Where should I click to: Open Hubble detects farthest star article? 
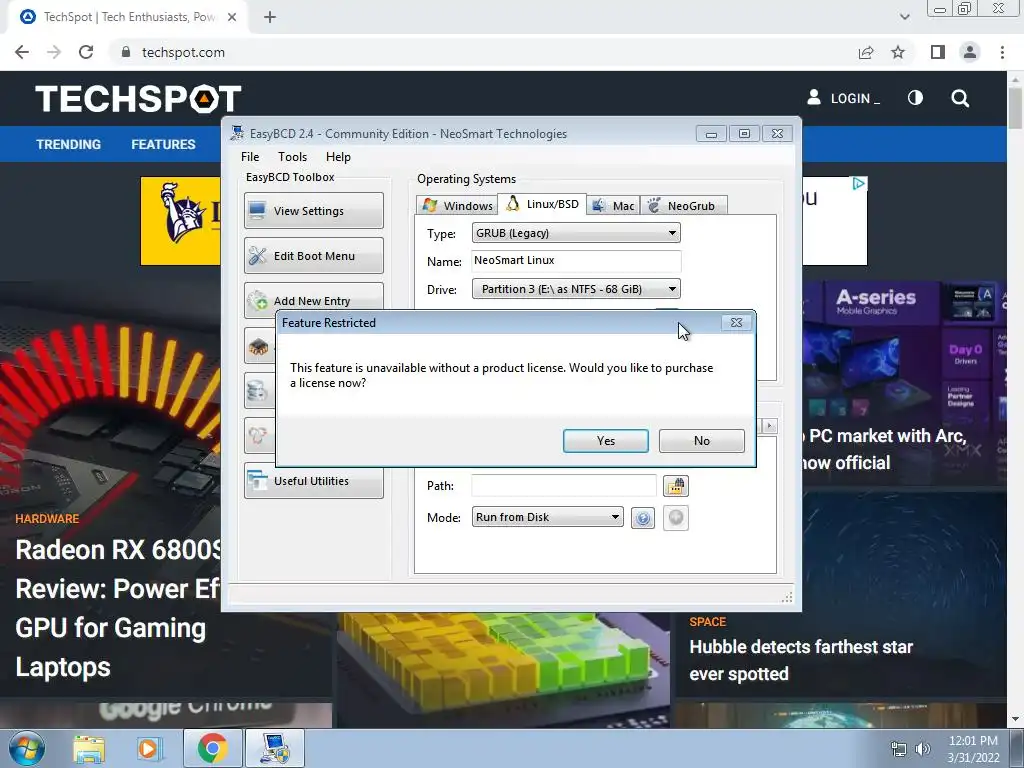(801, 660)
